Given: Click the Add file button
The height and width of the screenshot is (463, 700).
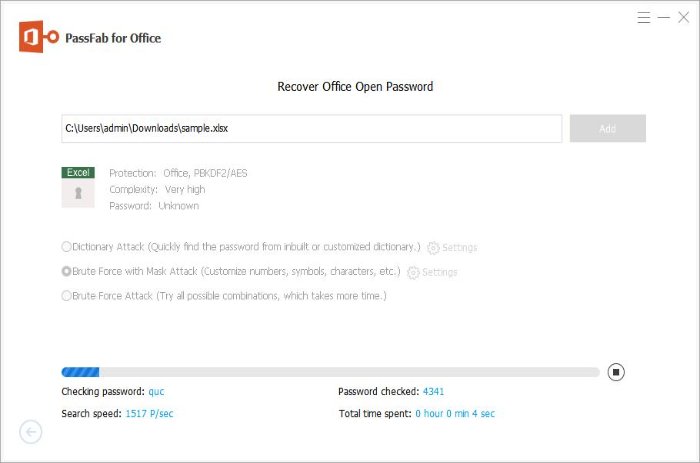Looking at the screenshot, I should click(x=608, y=129).
